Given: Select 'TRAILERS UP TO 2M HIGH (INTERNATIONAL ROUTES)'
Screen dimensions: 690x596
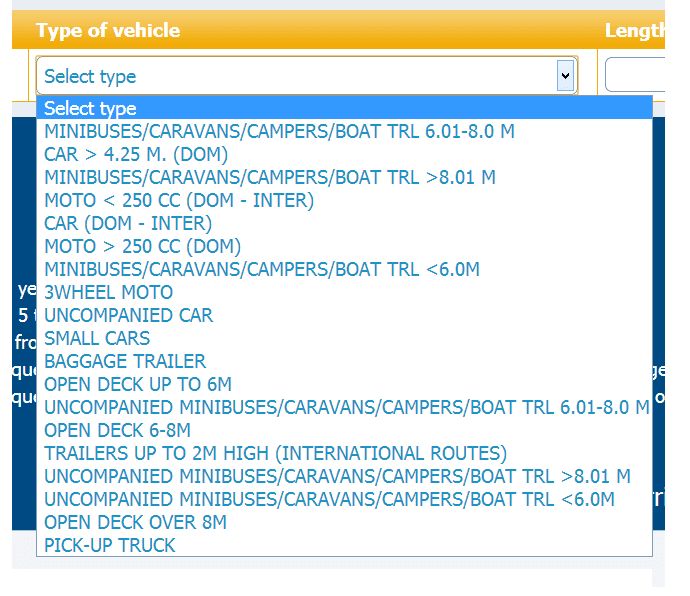Looking at the screenshot, I should click(x=276, y=453).
